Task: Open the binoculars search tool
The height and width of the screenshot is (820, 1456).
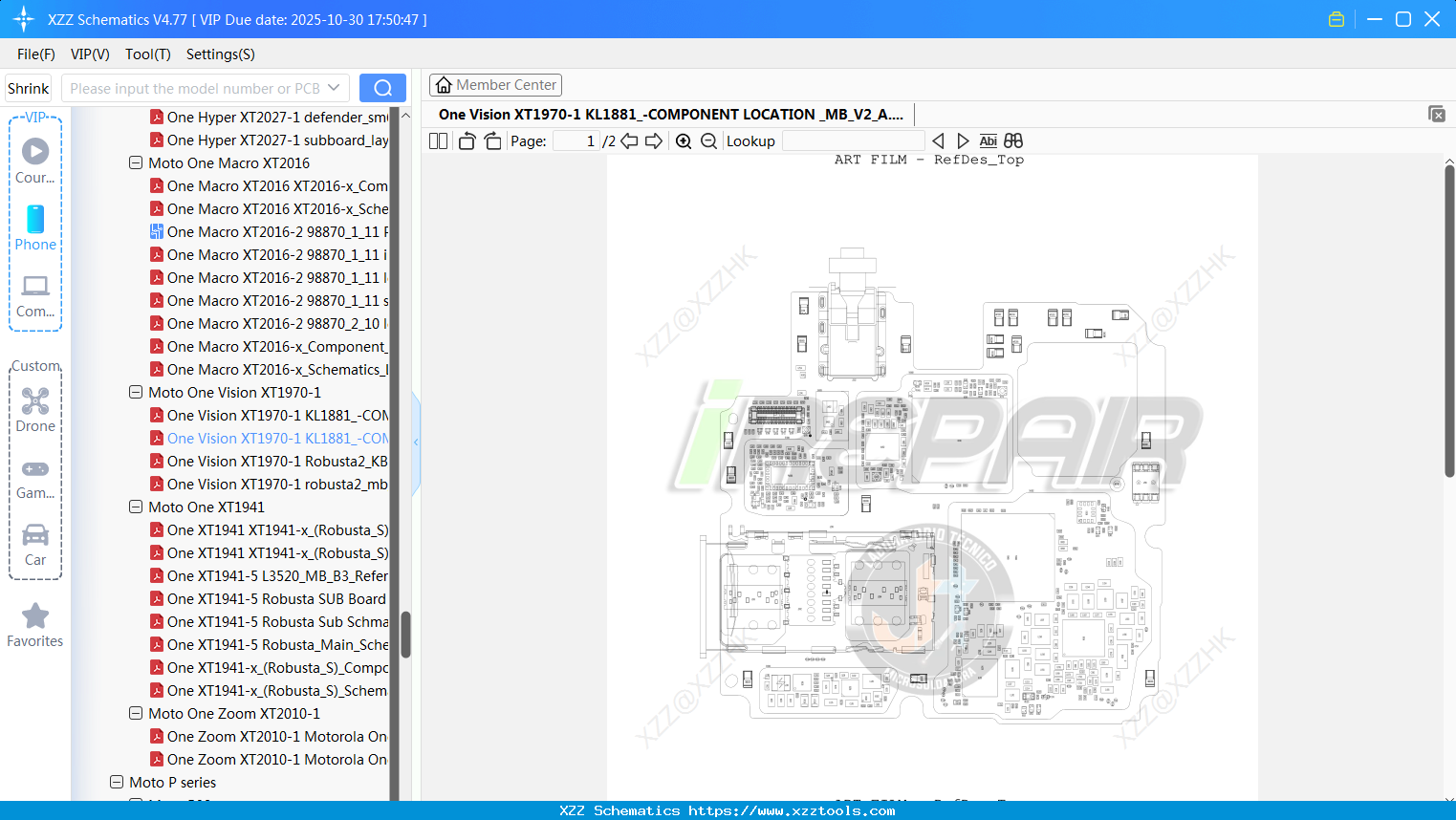Action: (x=1012, y=140)
